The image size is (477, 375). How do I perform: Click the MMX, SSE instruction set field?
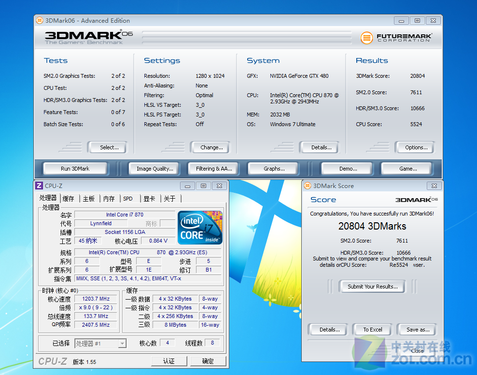(148, 278)
